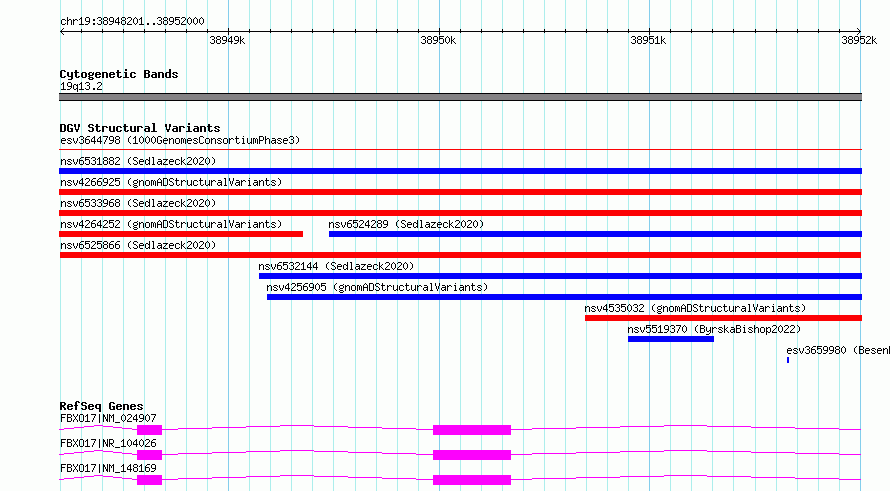
Task: Click the nsv6531882 Sedlazeck2020 blue variant bar
Action: click(460, 171)
